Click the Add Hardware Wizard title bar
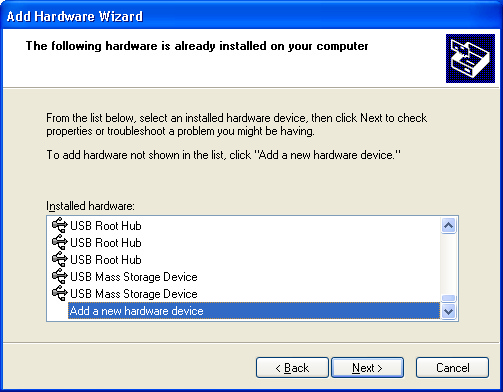 point(251,16)
